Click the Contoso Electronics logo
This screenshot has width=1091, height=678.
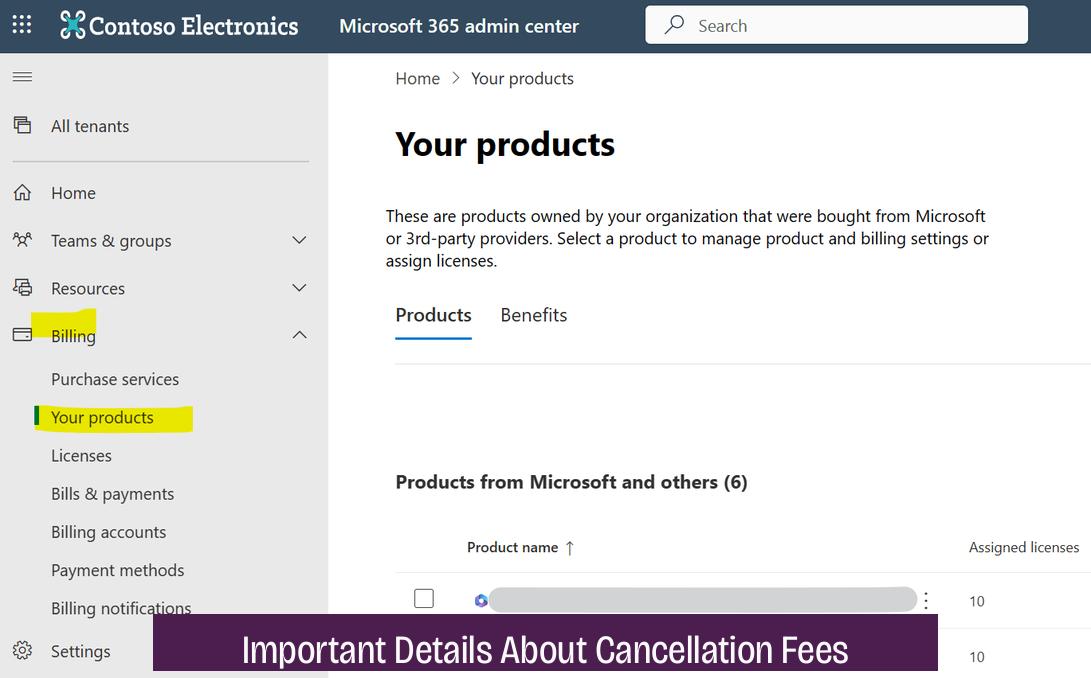[x=179, y=26]
